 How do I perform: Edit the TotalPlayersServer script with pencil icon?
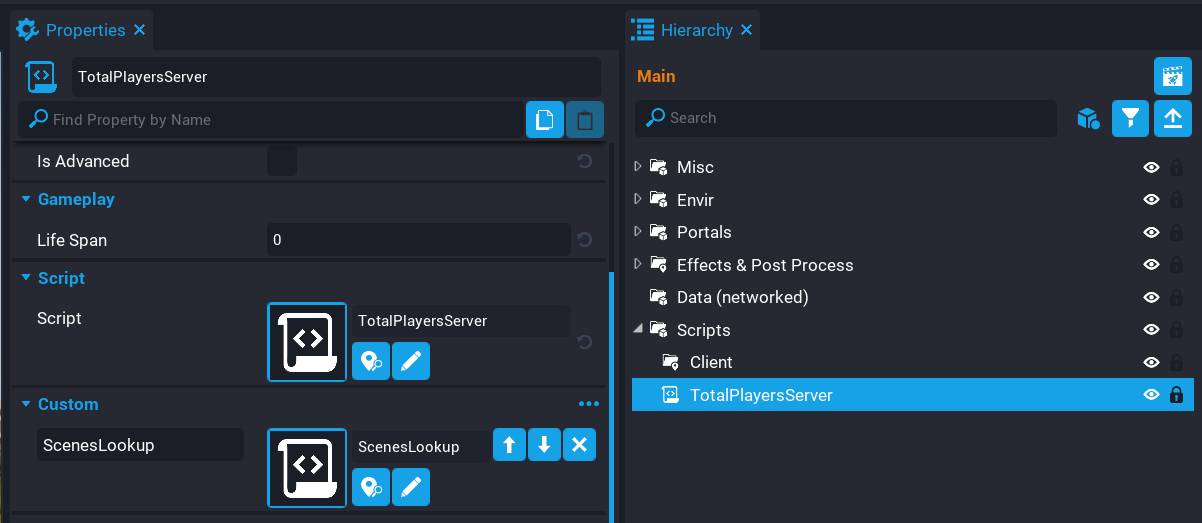click(x=411, y=361)
